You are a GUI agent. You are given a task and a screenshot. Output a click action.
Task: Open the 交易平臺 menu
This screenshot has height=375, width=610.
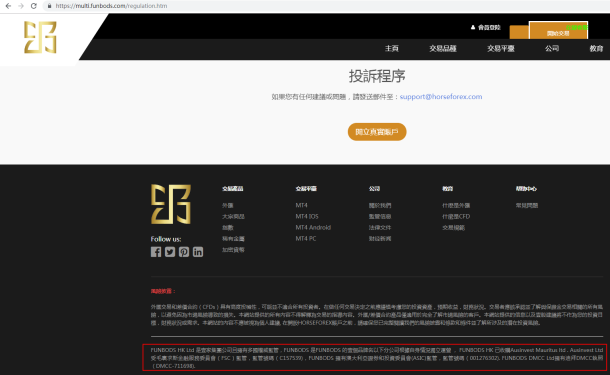pos(501,49)
